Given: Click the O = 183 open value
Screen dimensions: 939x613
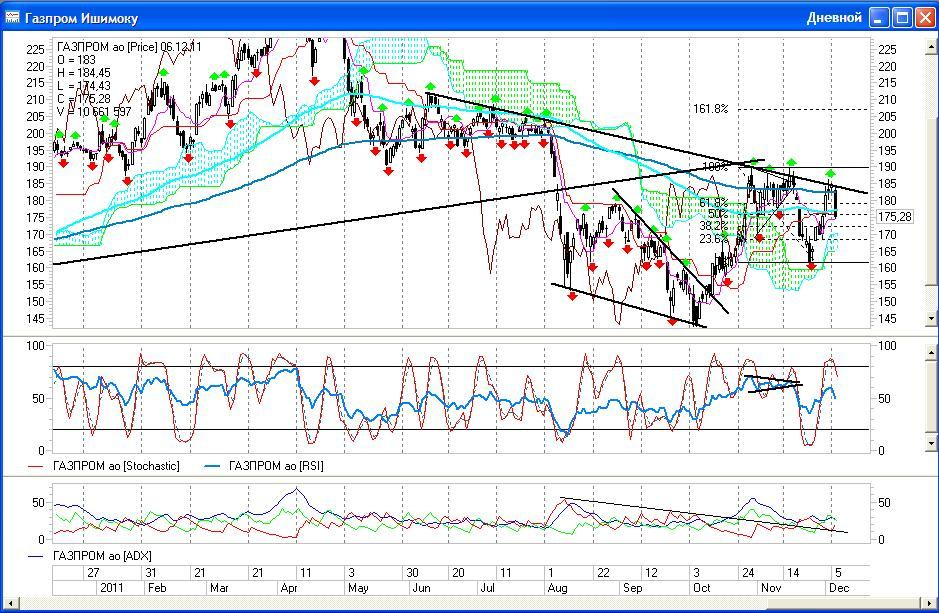Looking at the screenshot, I should point(76,60).
